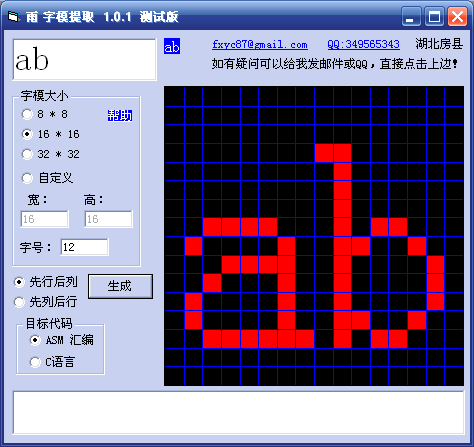Select 先行后列 row-first ordering
Image resolution: width=474 pixels, height=447 pixels.
pyautogui.click(x=46, y=282)
